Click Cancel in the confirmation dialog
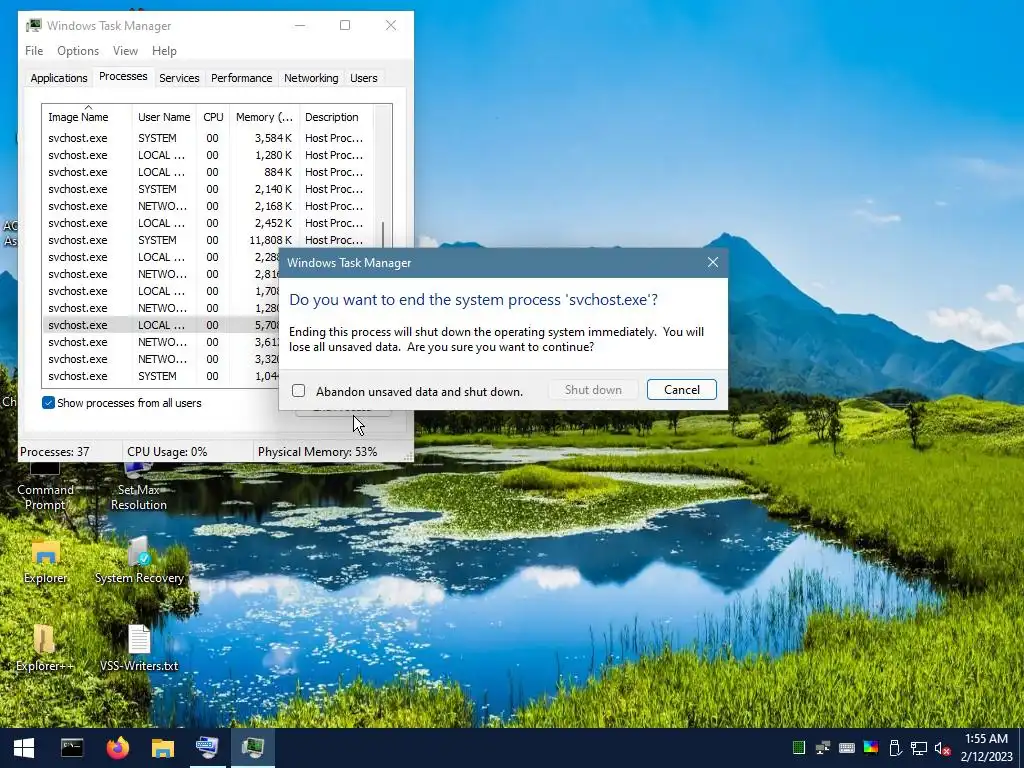The image size is (1024, 768). (x=682, y=390)
